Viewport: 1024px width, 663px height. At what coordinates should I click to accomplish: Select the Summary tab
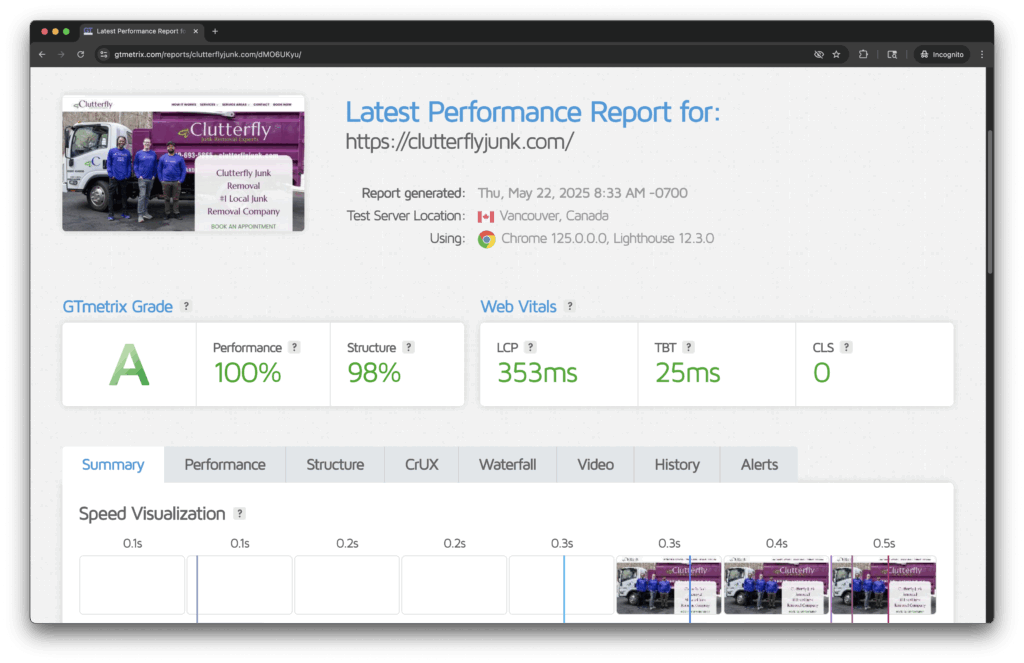(x=113, y=464)
